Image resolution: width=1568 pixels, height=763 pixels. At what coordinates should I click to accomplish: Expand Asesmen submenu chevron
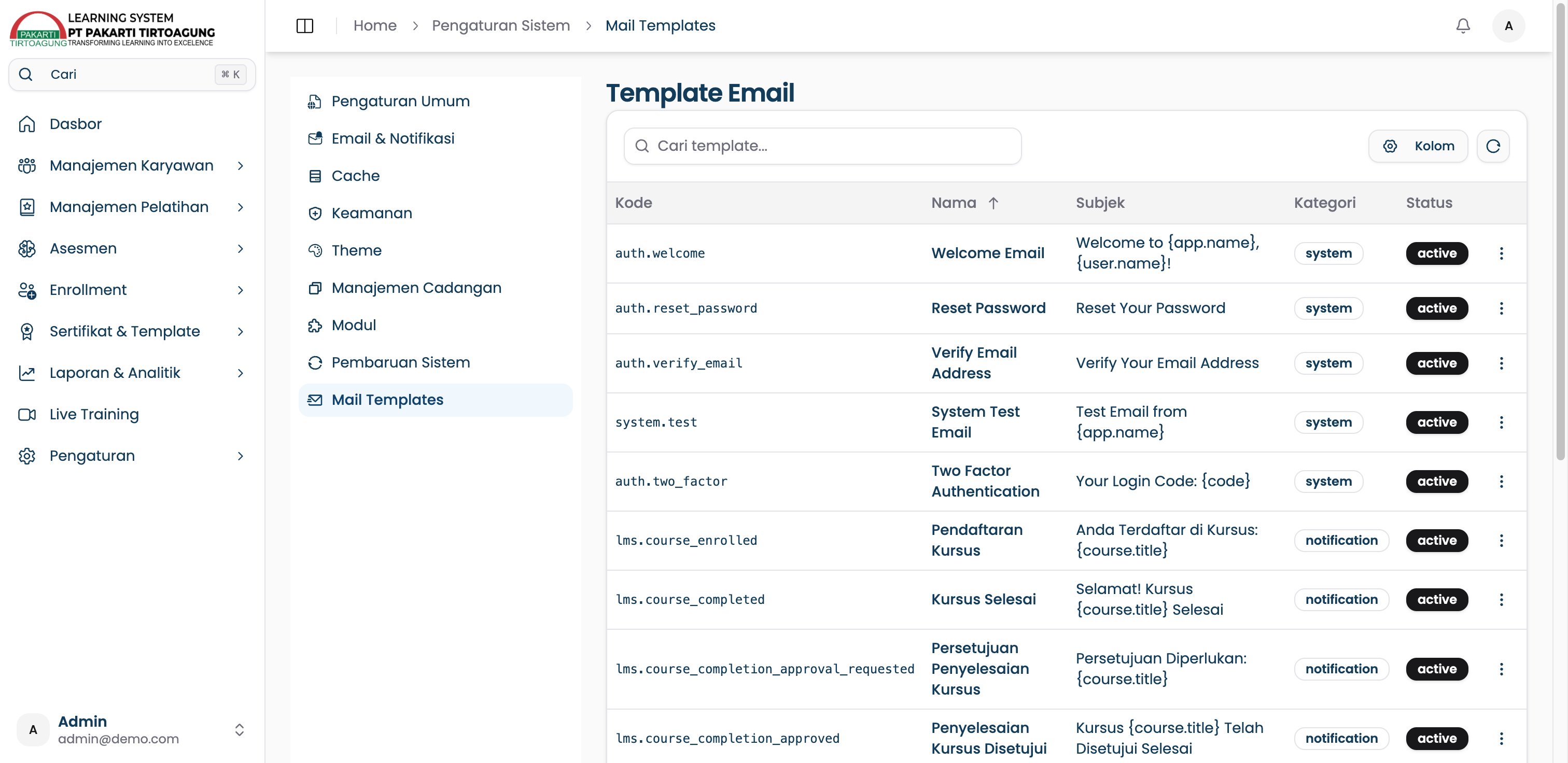[241, 248]
